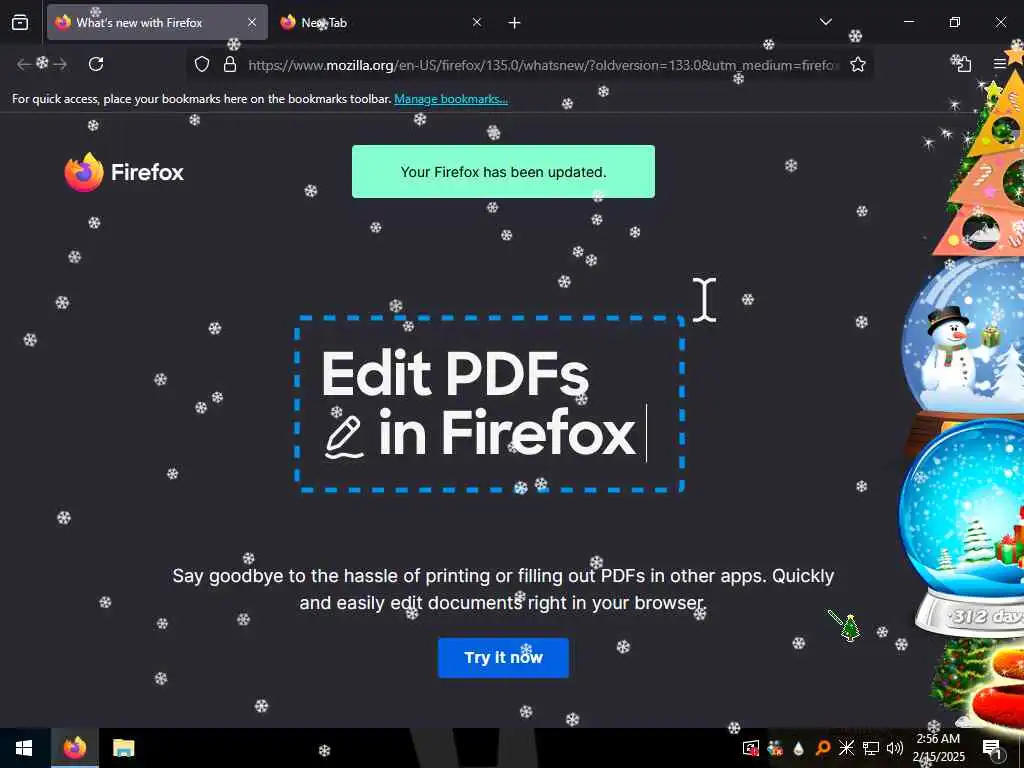Viewport: 1024px width, 768px height.
Task: Click the snowflake star tray icon
Action: tap(846, 748)
